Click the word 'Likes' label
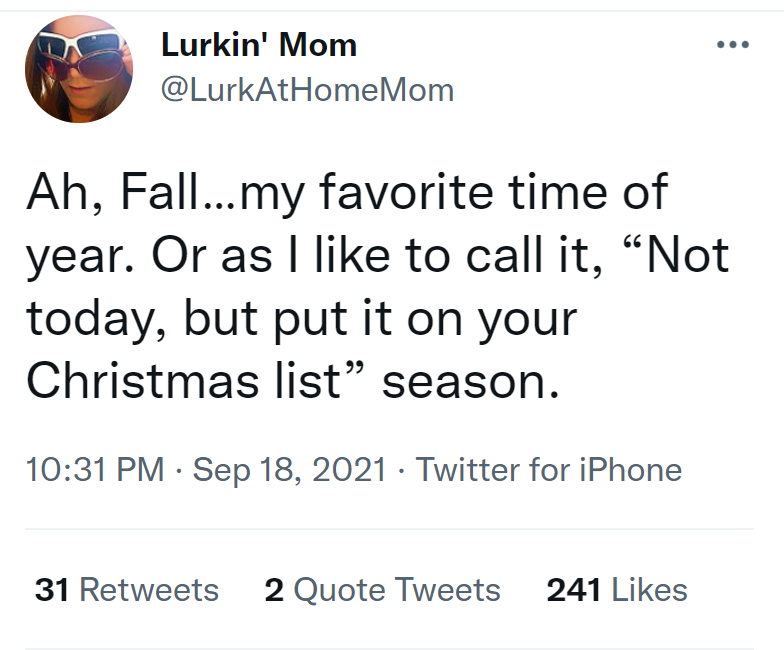This screenshot has height=650, width=784. (650, 590)
